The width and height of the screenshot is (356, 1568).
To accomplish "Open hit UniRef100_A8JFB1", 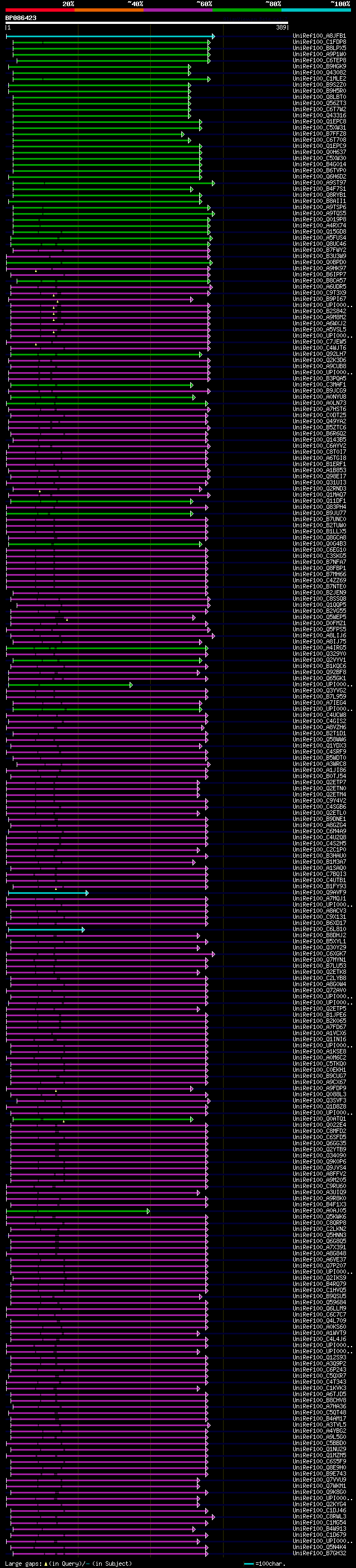I will coord(319,36).
